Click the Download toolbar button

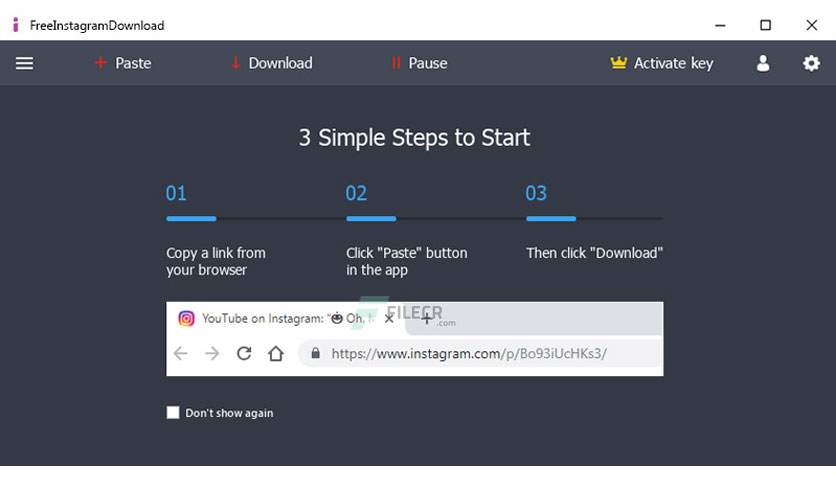272,63
